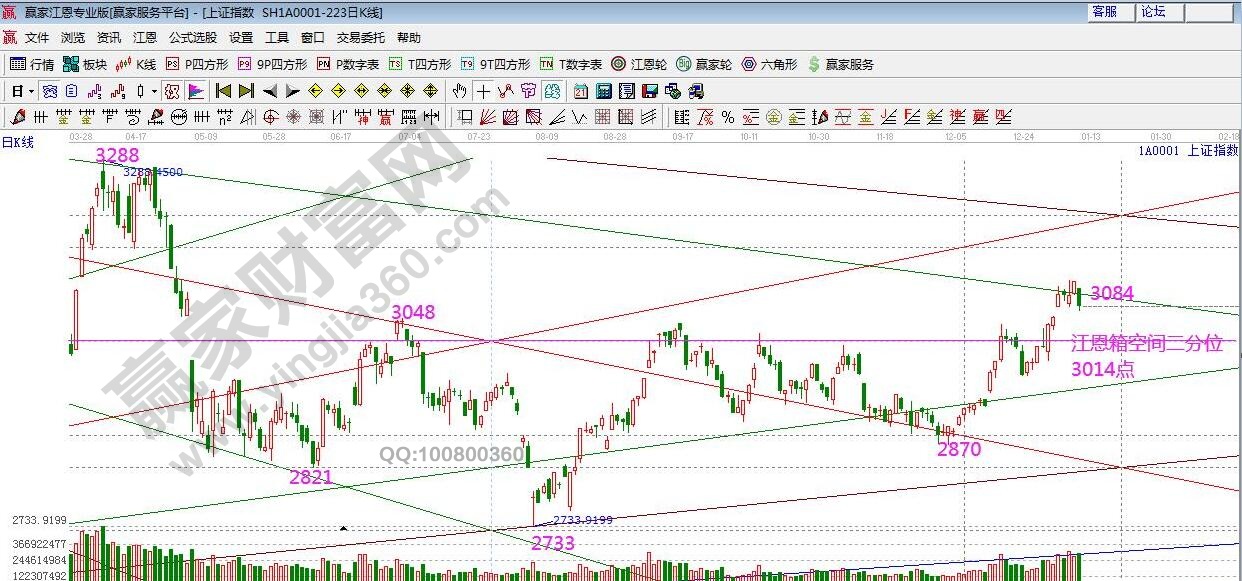Expand the candlestick style dropdown arrow
Screen dimensions: 1242x581
pyautogui.click(x=154, y=91)
